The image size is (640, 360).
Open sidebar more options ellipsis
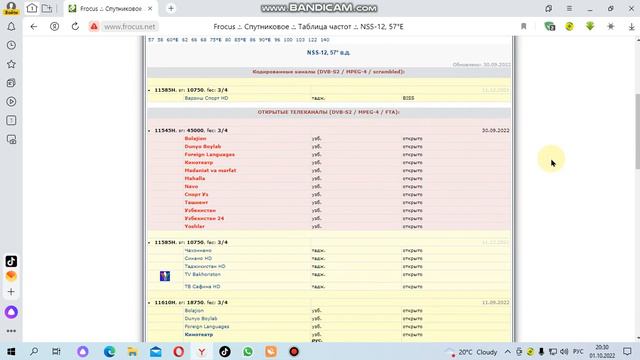[11, 331]
